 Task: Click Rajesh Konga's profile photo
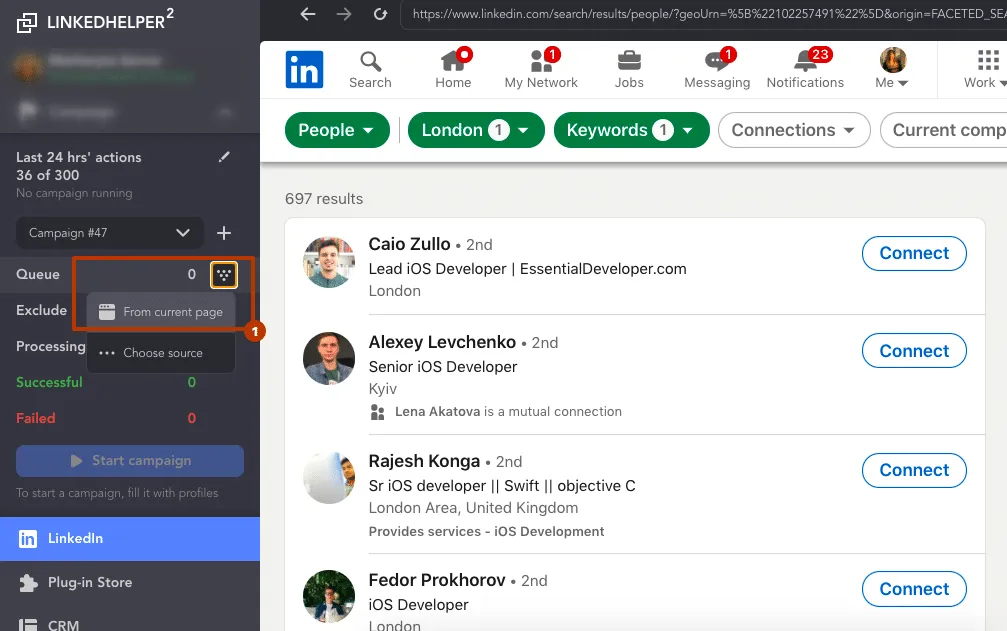click(x=329, y=478)
